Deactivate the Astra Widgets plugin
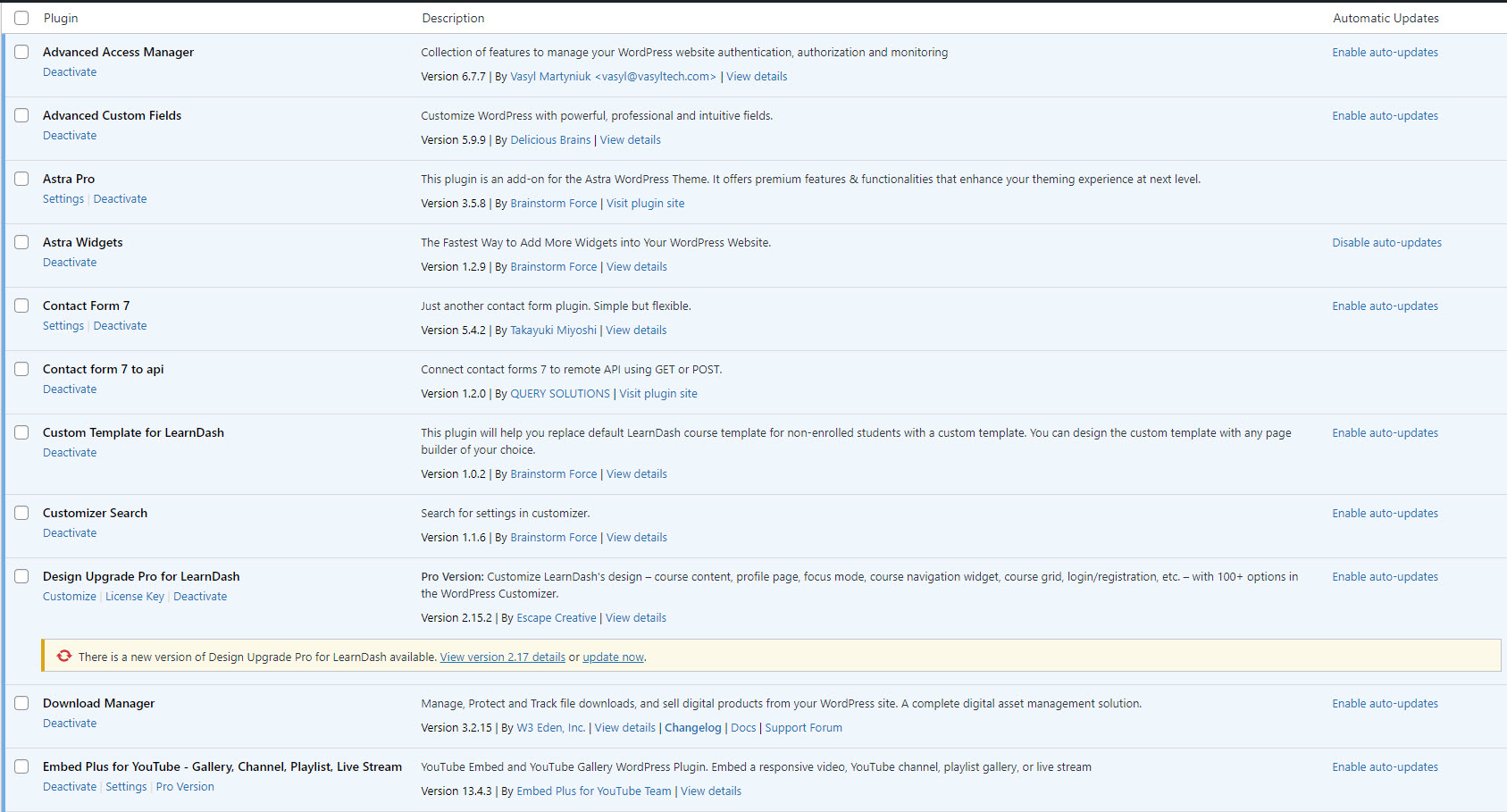The image size is (1507, 812). pos(70,263)
